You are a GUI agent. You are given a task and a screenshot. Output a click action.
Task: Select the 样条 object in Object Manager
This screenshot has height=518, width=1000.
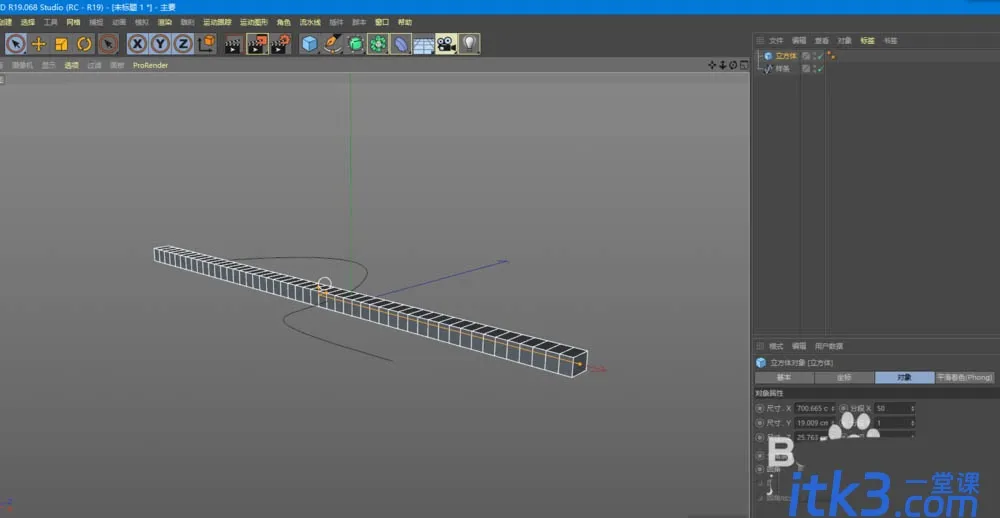click(x=783, y=68)
